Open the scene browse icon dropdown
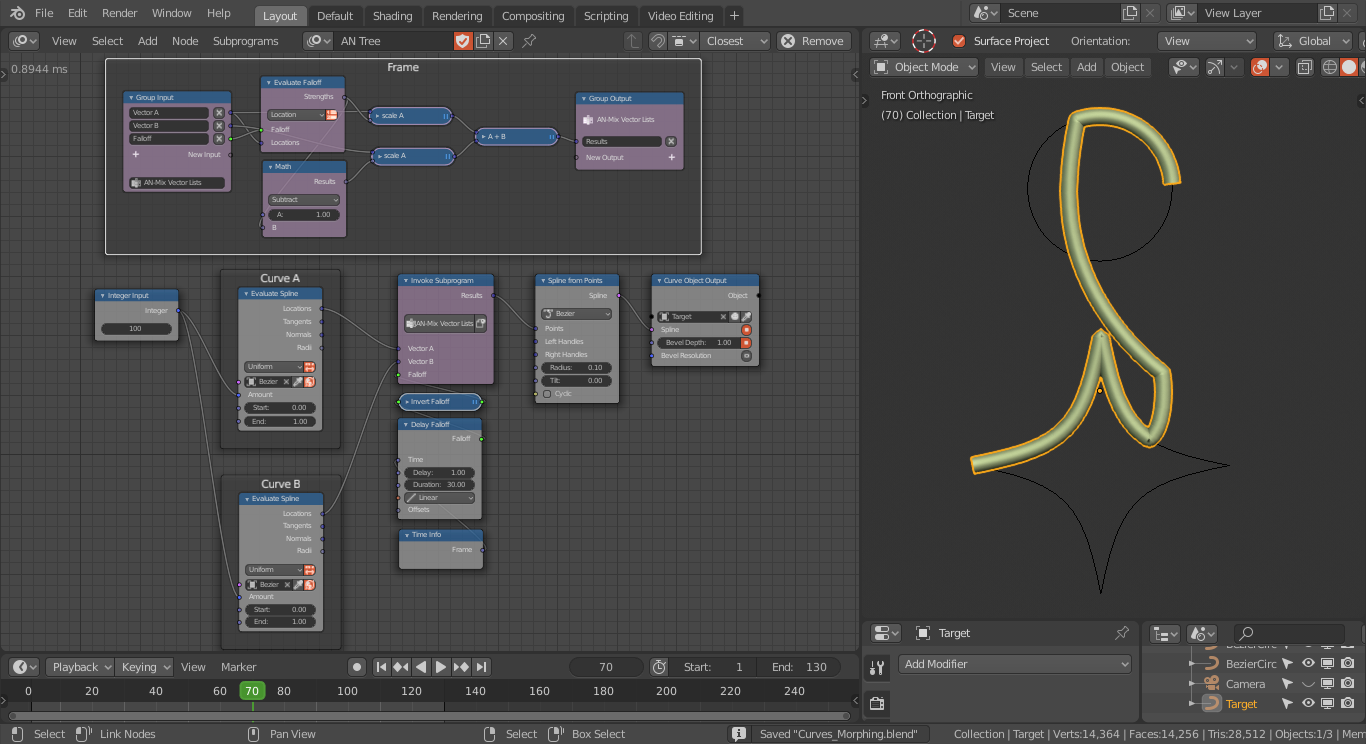The height and width of the screenshot is (744, 1366). 985,13
